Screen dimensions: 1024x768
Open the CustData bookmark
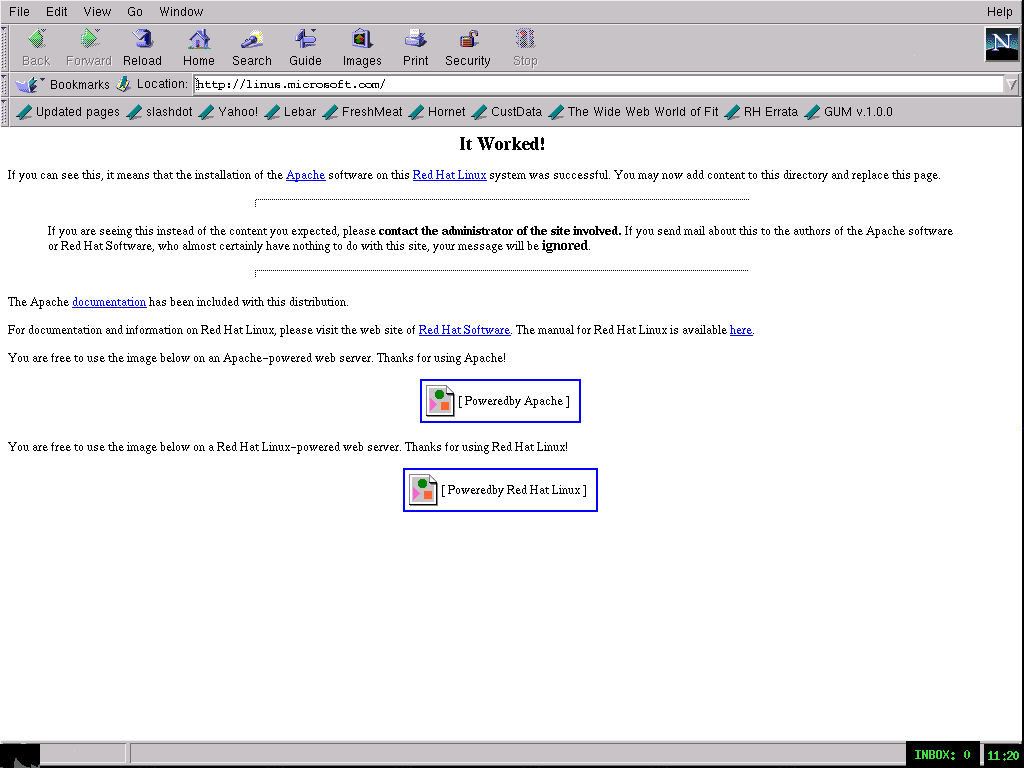coord(507,112)
